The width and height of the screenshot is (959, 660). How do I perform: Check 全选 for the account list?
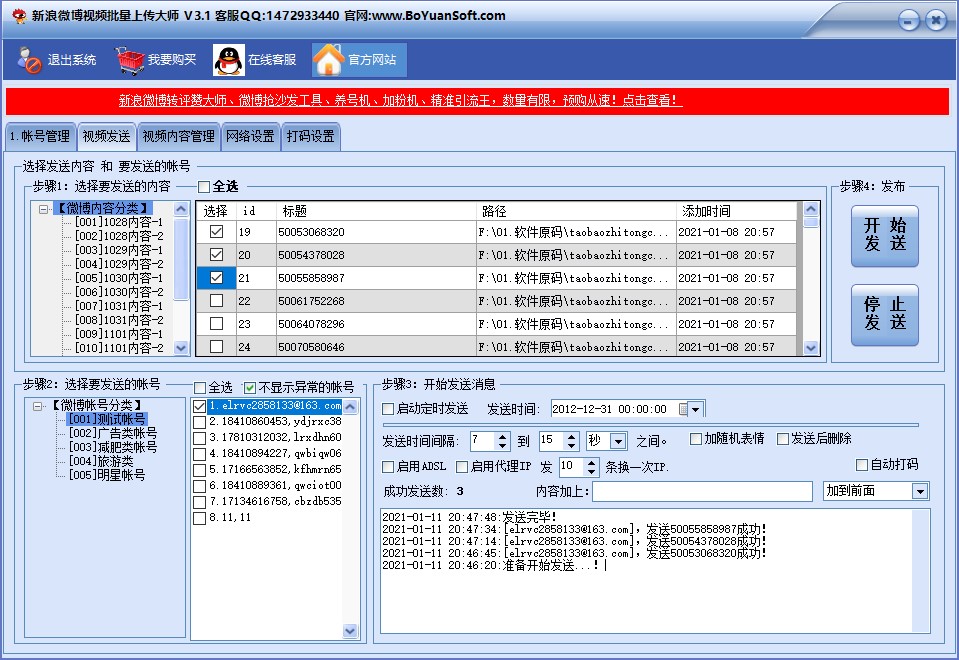coord(199,388)
